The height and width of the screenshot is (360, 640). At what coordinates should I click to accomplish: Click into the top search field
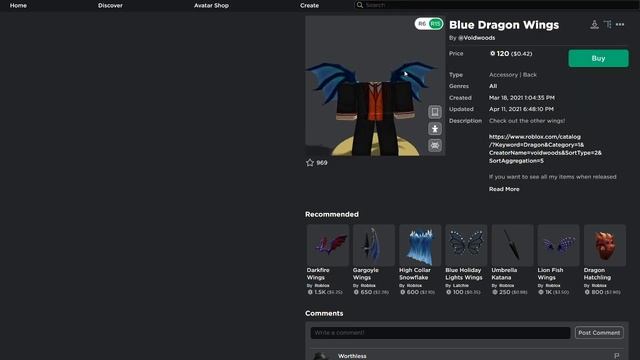pos(496,5)
